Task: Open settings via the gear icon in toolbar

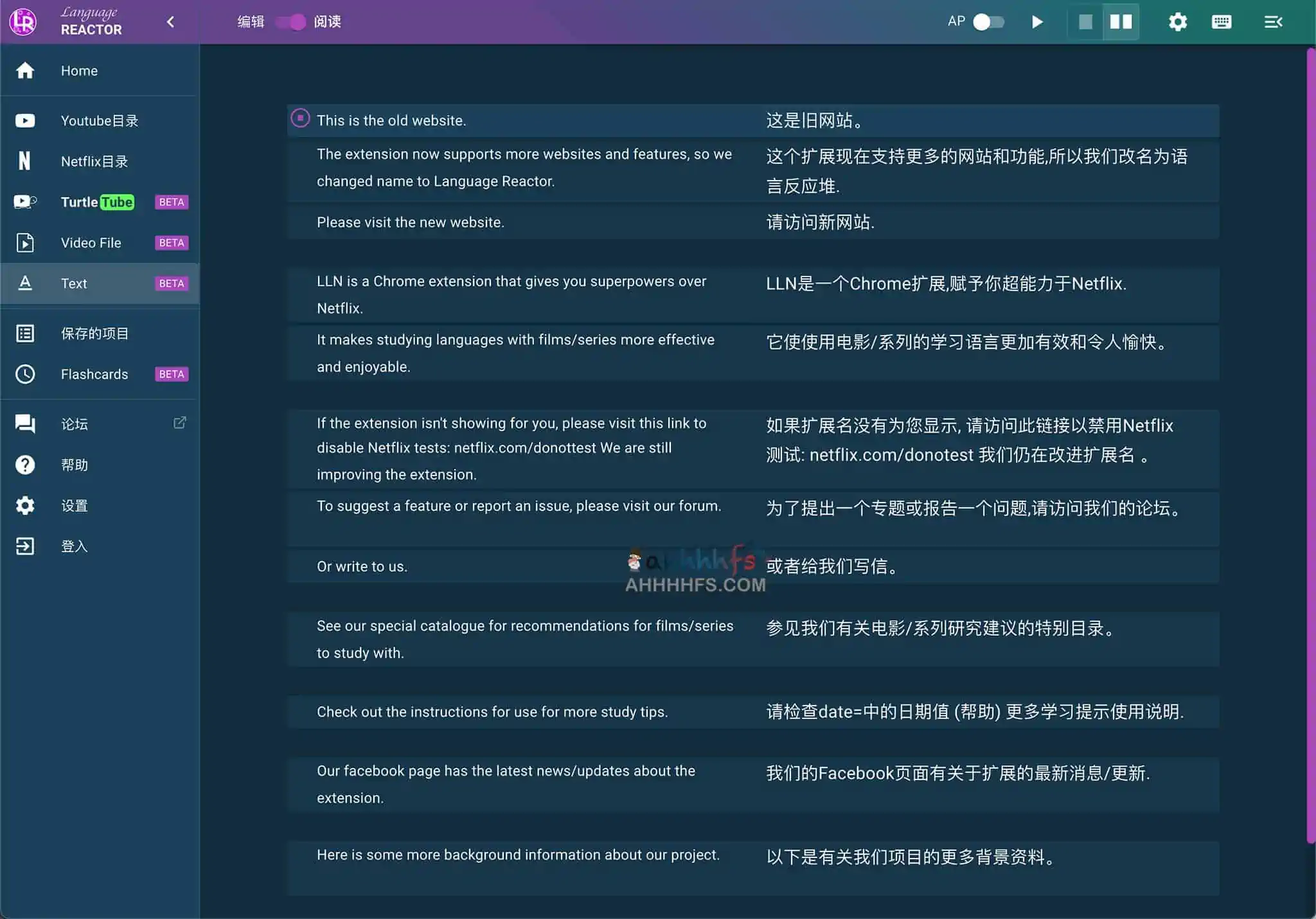Action: 1177,21
